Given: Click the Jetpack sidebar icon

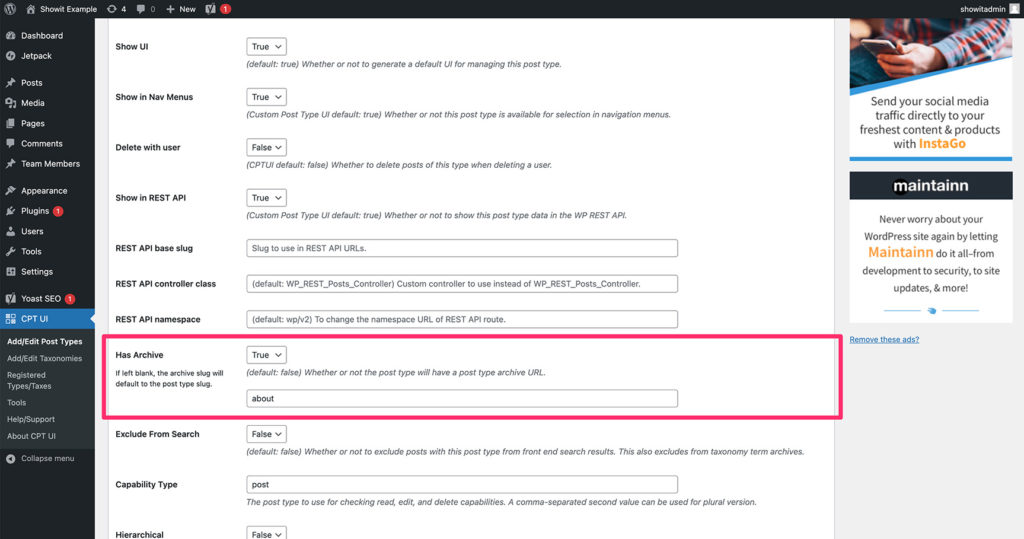Looking at the screenshot, I should coord(10,56).
